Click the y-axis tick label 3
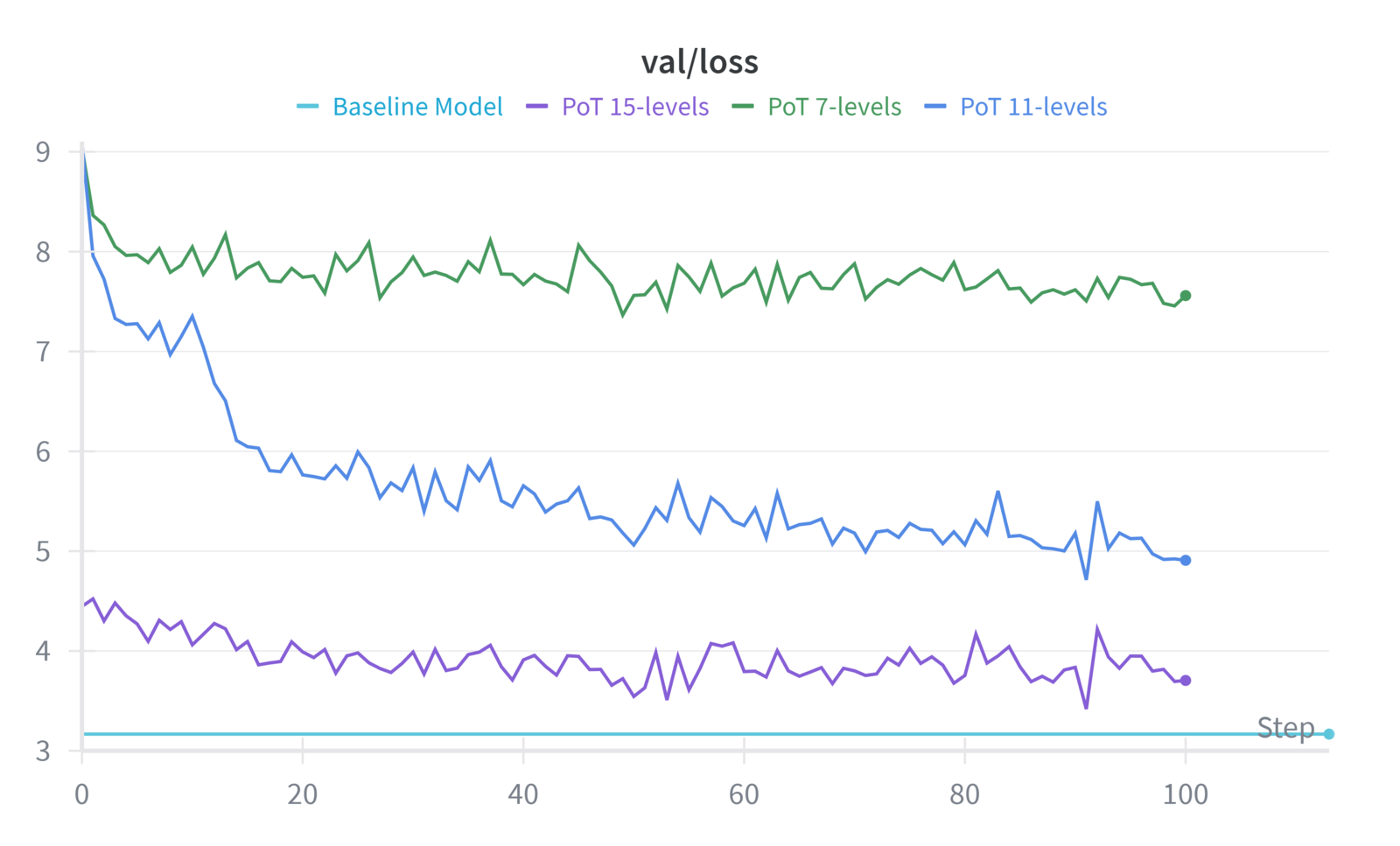 click(43, 752)
